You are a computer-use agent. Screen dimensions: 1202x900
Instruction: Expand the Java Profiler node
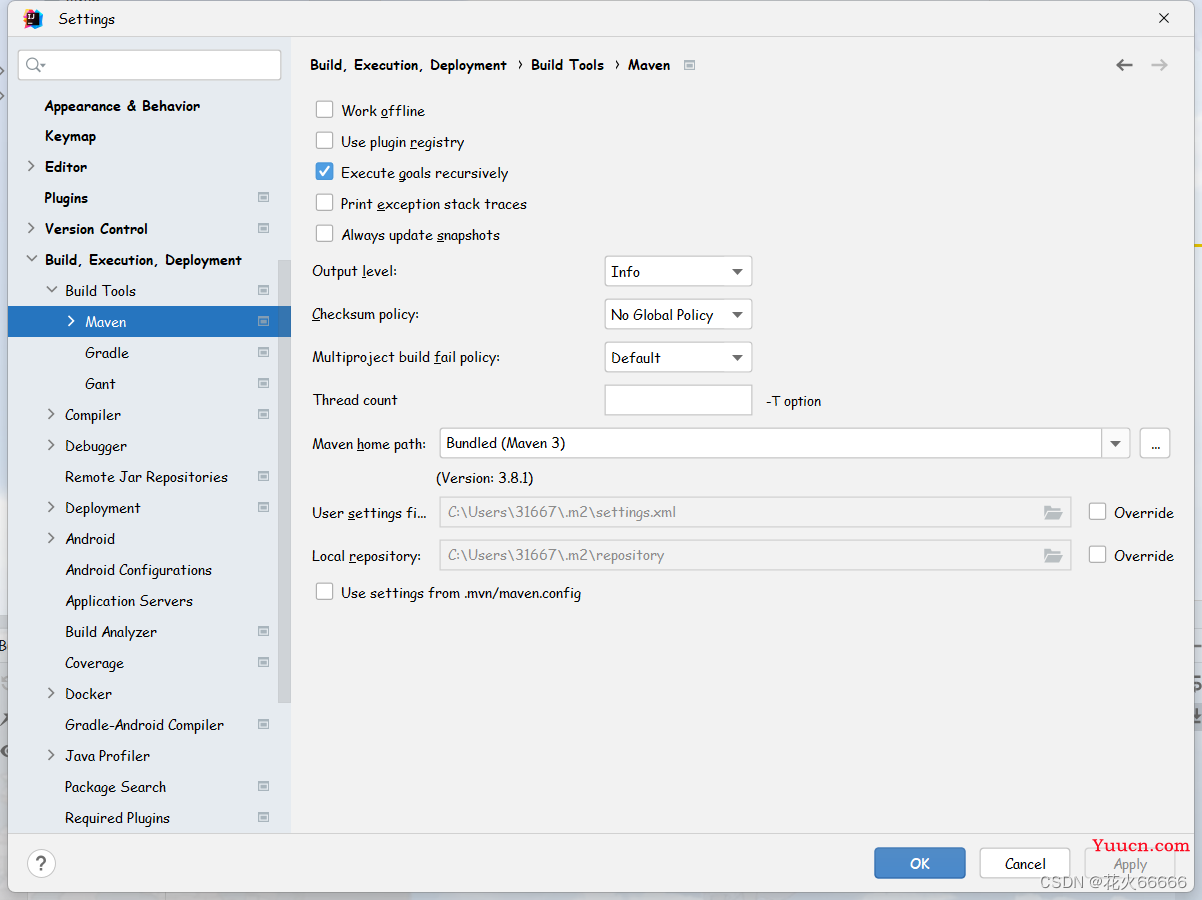[x=52, y=755]
